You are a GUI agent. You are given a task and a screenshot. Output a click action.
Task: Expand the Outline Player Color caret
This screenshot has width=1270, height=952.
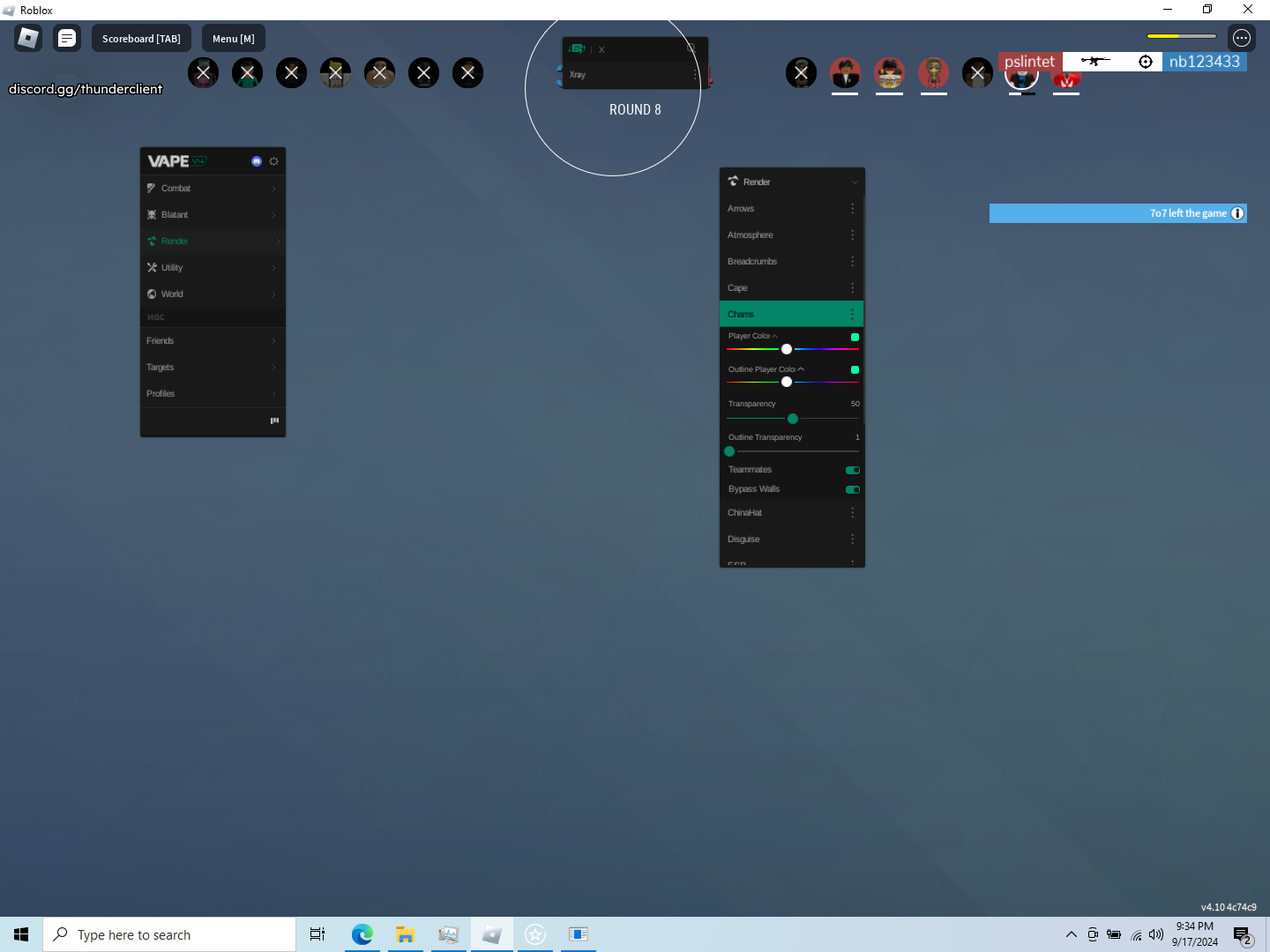click(x=801, y=369)
